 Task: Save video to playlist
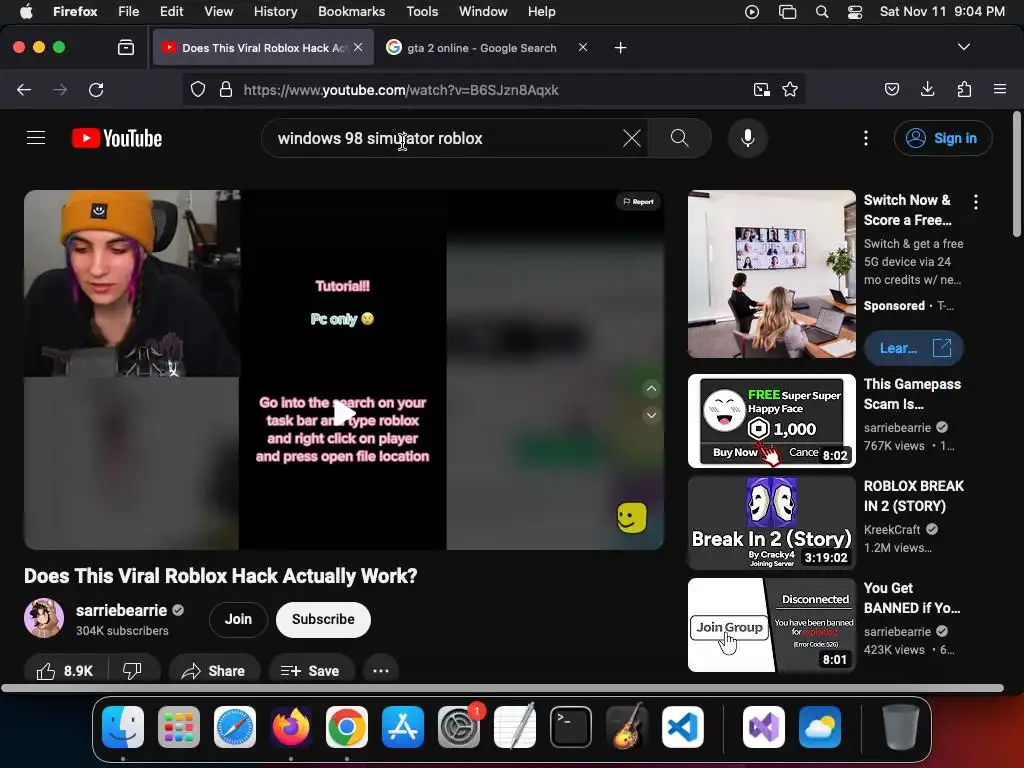click(x=312, y=671)
